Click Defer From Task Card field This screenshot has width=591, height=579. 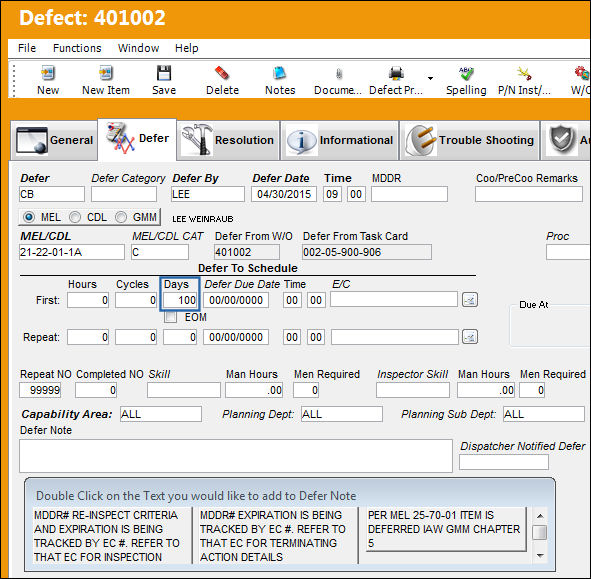click(367, 252)
